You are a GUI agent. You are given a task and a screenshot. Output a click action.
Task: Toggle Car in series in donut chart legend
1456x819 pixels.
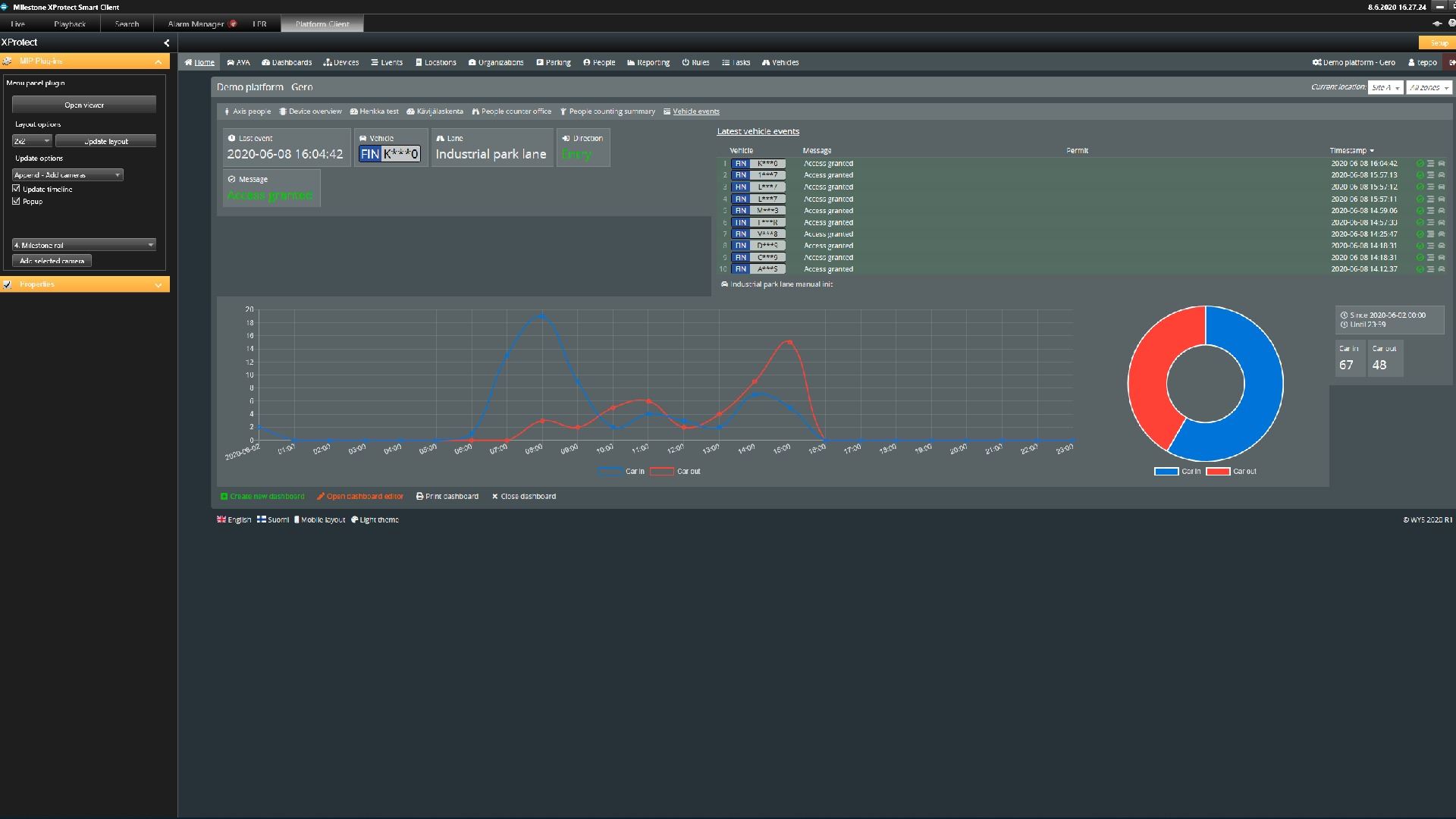click(x=1178, y=472)
